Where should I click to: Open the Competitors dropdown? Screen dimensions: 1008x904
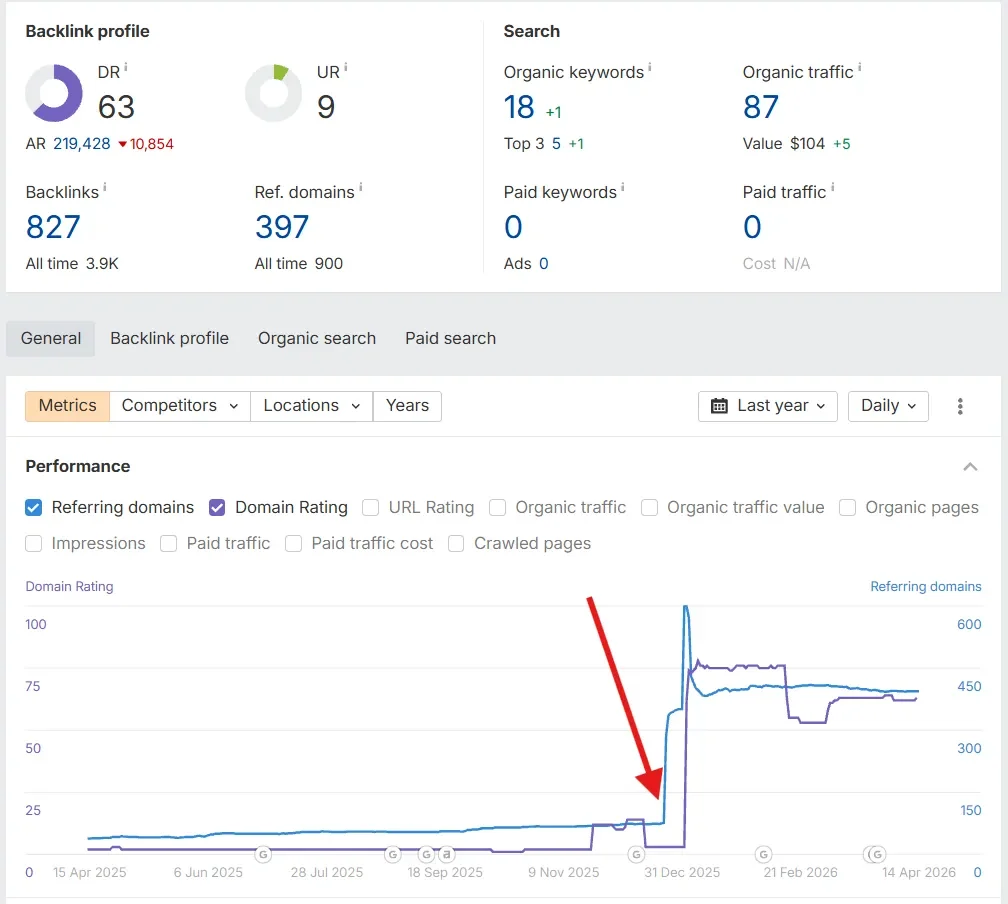click(x=179, y=406)
